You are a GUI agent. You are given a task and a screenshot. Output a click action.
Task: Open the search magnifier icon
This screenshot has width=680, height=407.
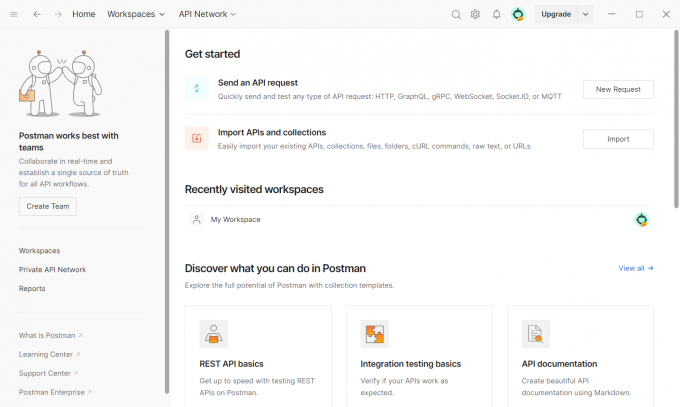(456, 14)
